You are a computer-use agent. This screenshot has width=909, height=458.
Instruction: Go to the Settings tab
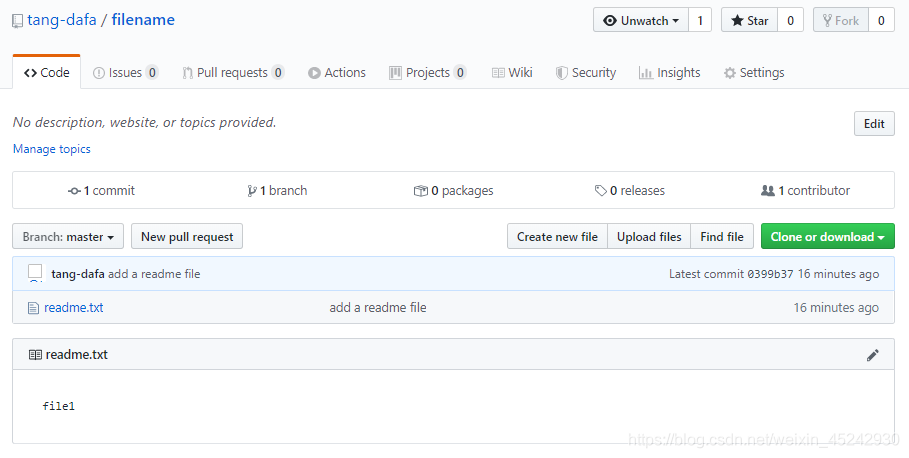[x=754, y=72]
